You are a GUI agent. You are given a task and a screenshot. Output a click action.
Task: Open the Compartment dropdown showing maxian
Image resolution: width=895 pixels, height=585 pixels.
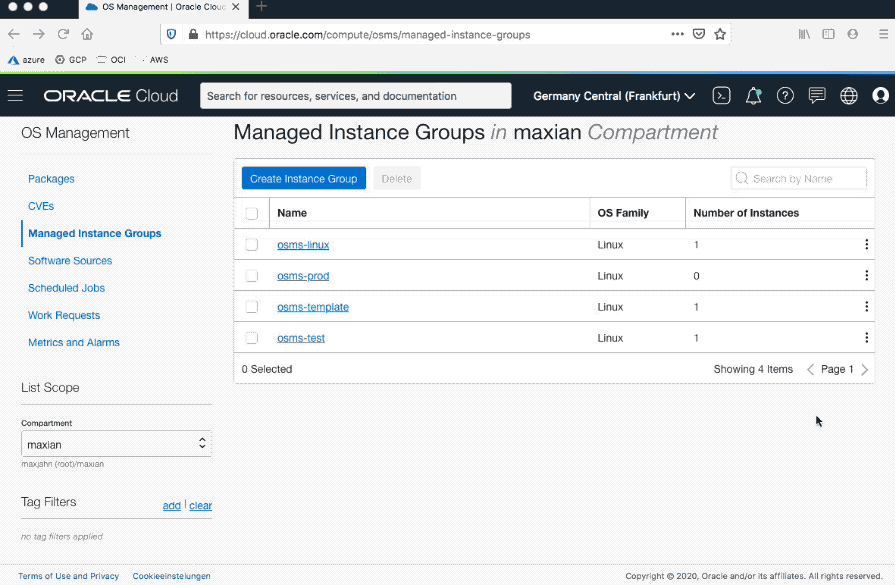click(116, 444)
